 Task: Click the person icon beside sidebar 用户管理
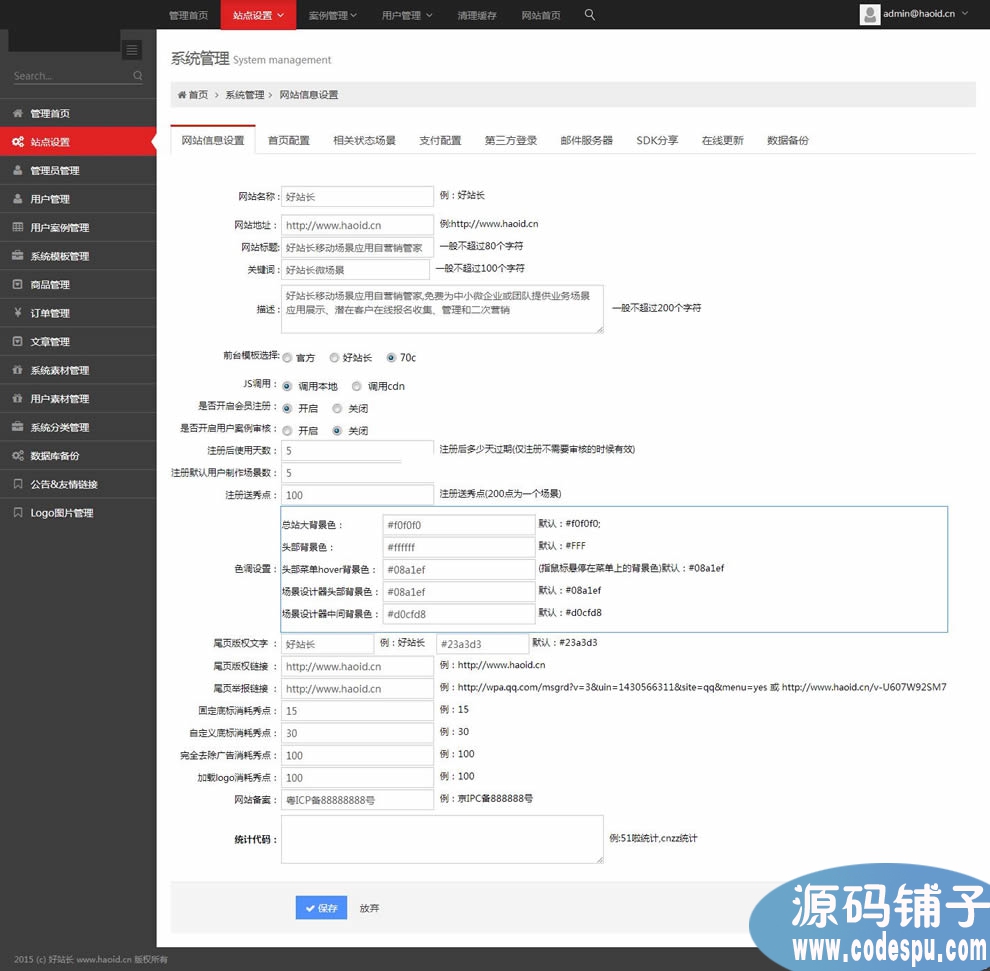18,198
